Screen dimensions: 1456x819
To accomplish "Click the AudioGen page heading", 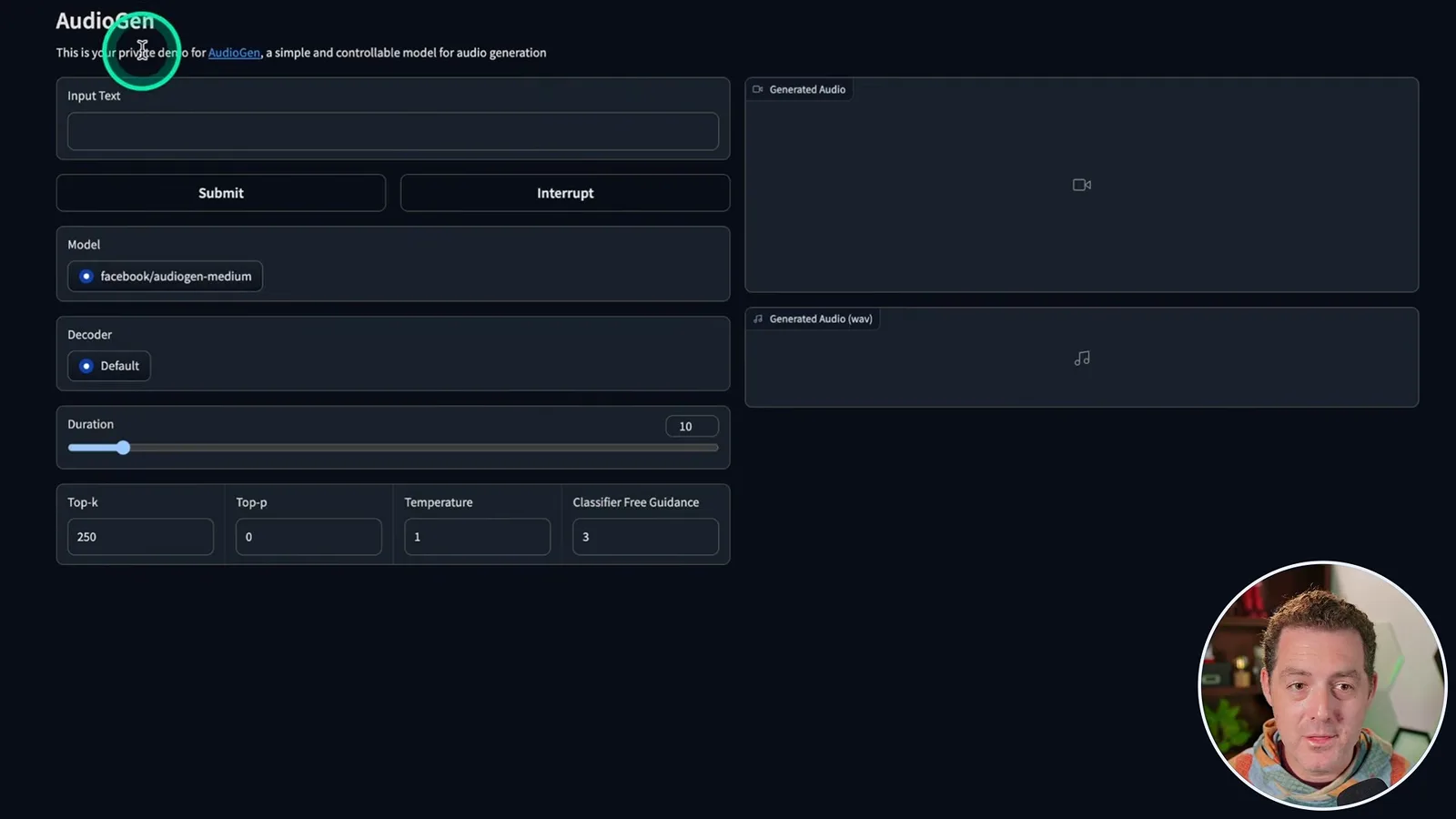I will 105,21.
